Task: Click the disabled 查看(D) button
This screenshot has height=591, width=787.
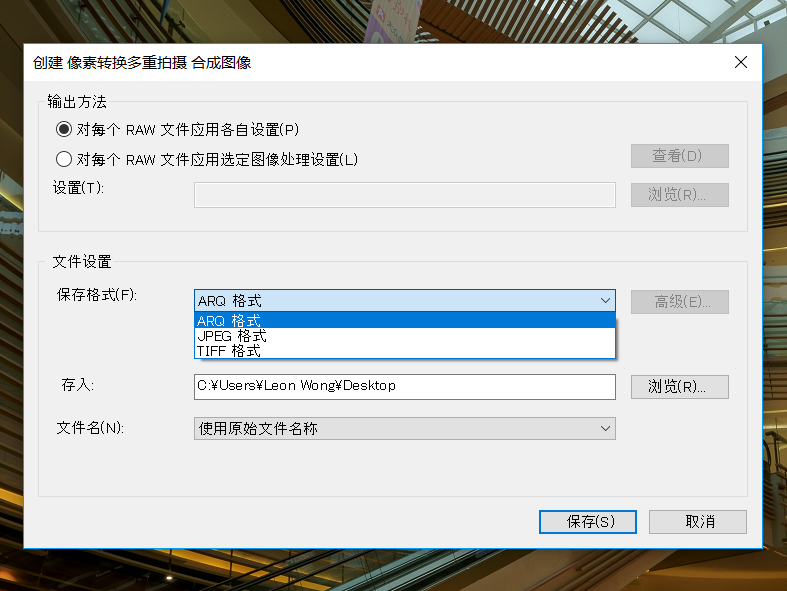Action: (680, 156)
